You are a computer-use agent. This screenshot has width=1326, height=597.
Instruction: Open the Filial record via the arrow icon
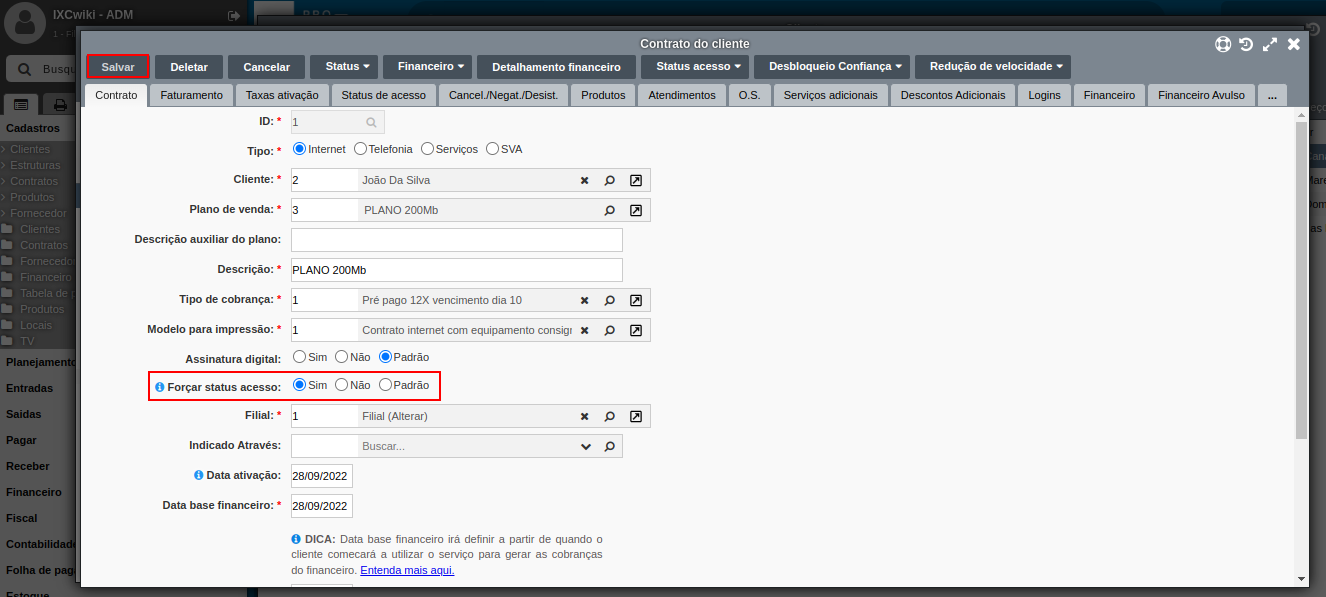pyautogui.click(x=635, y=415)
